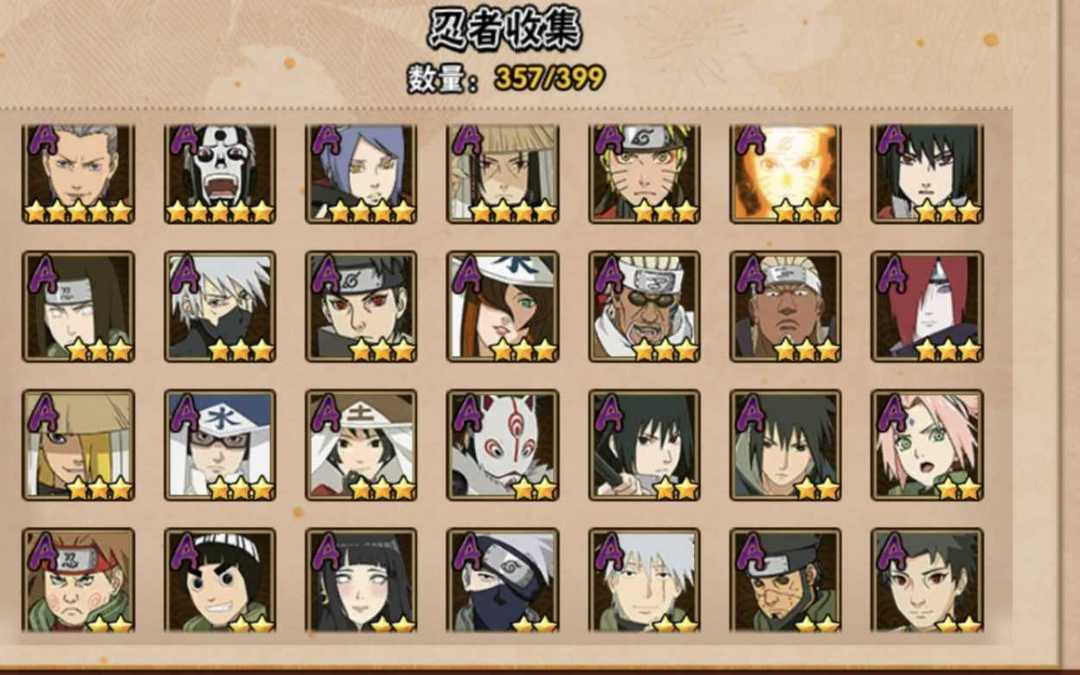
Task: Select the dark-skinned ninja with white headband
Action: pos(785,307)
